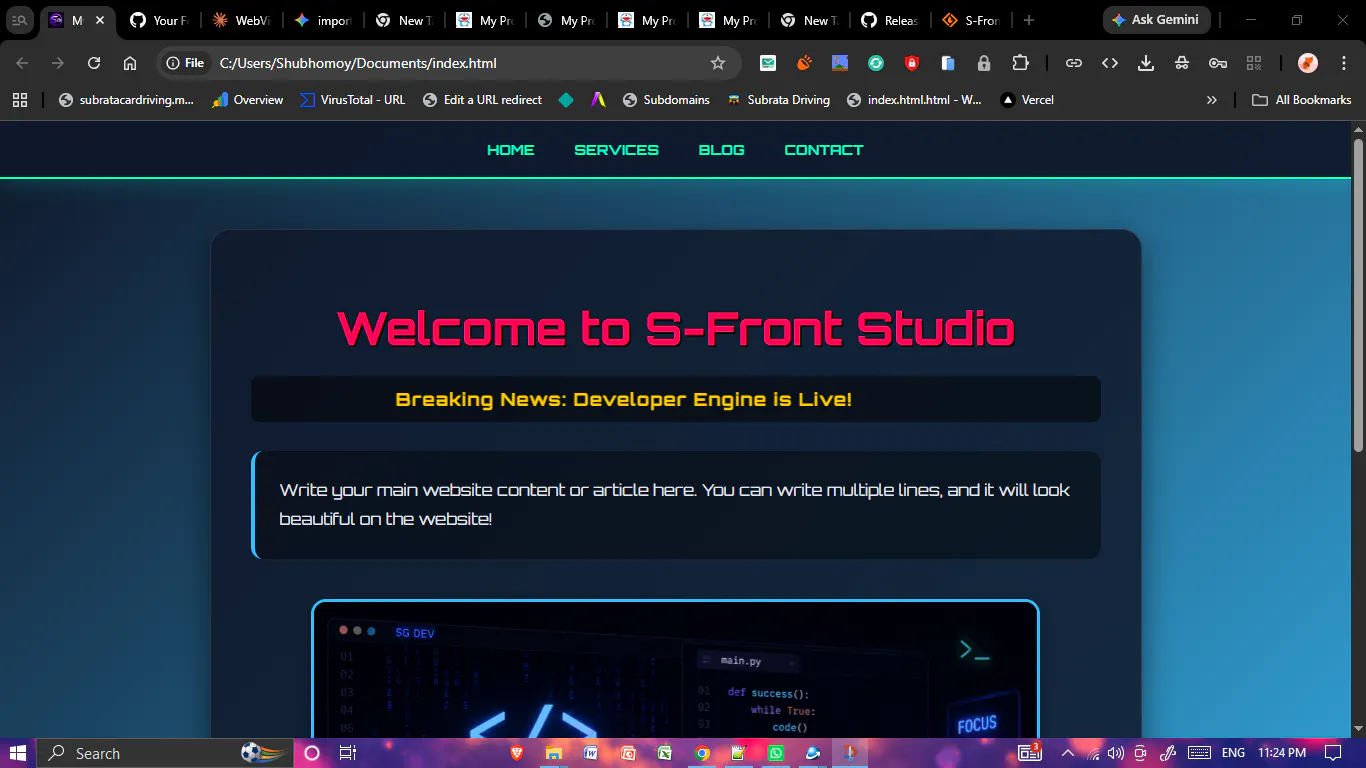
Task: Open the Chrome profile avatar
Action: tap(1308, 63)
